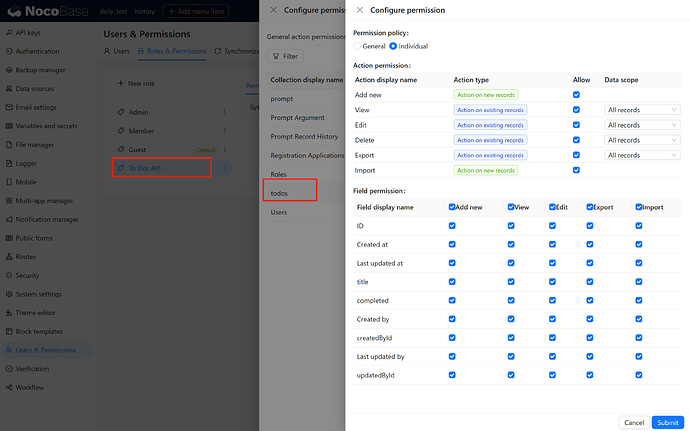Click the System settings gear icon

pos(9,294)
